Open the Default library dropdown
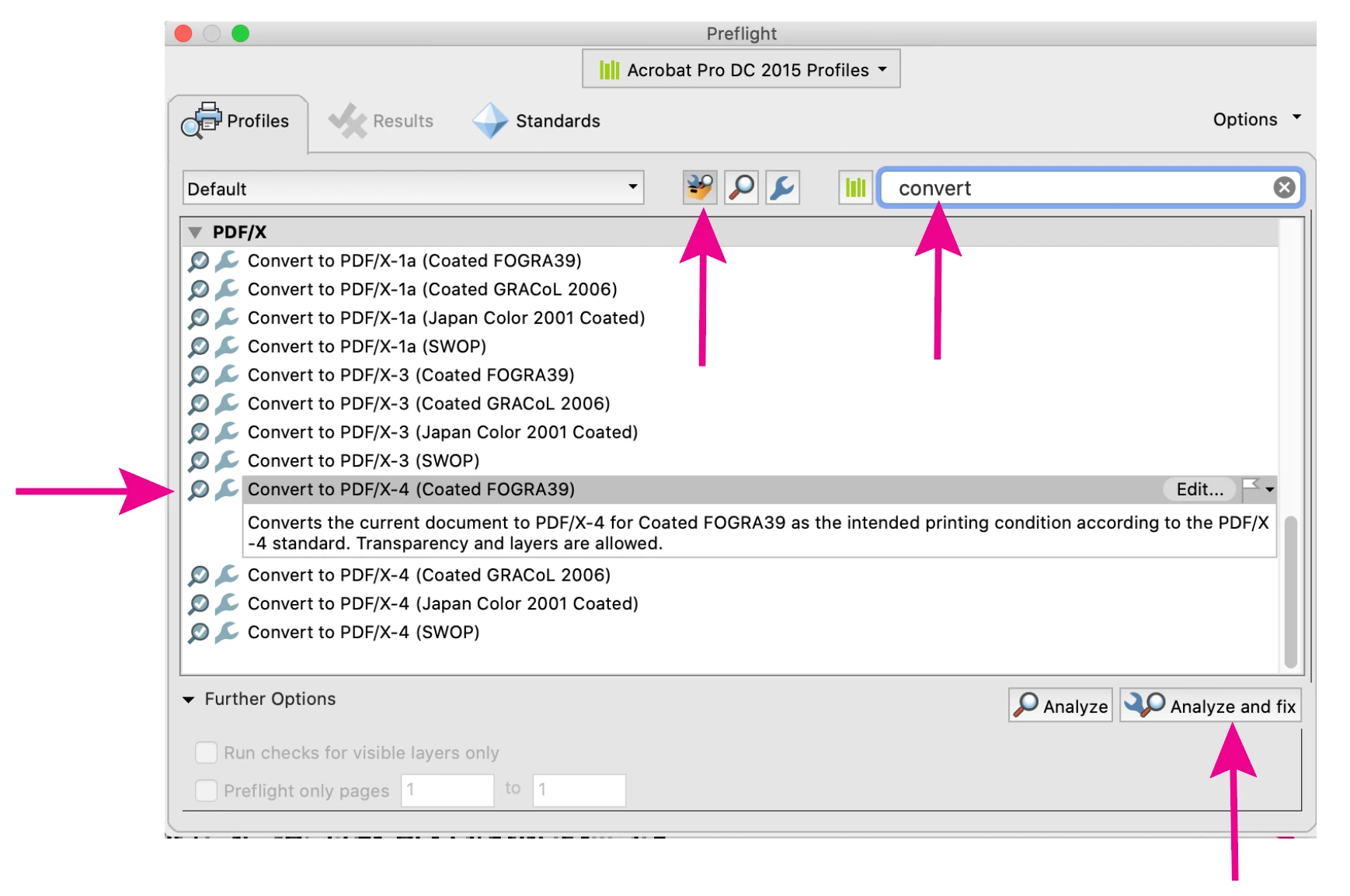 pyautogui.click(x=413, y=189)
